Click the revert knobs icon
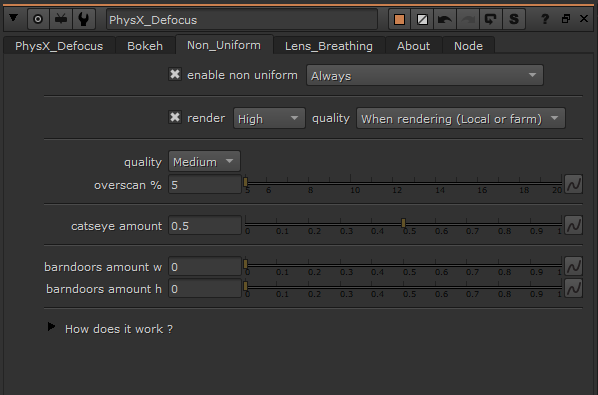 point(490,19)
